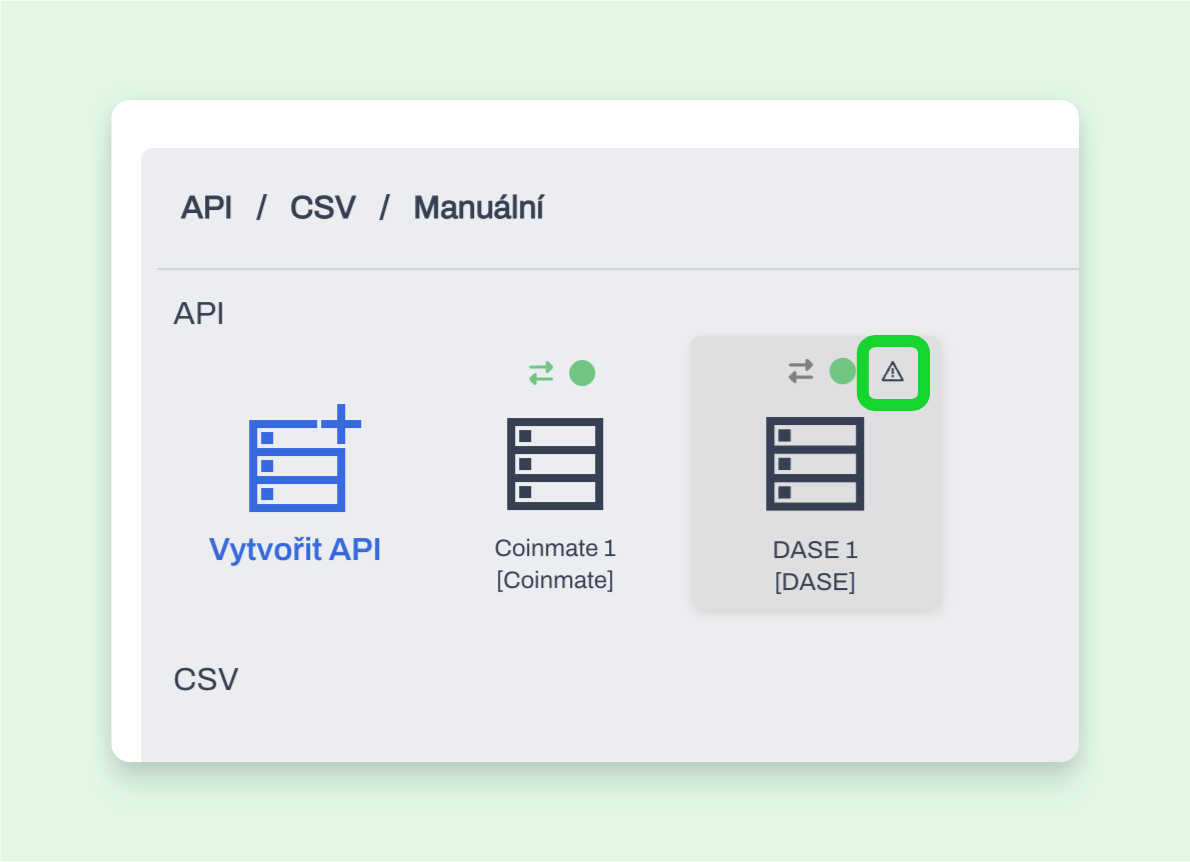This screenshot has height=862, width=1190.
Task: Click the sync arrows above DASE 1
Action: 801,371
